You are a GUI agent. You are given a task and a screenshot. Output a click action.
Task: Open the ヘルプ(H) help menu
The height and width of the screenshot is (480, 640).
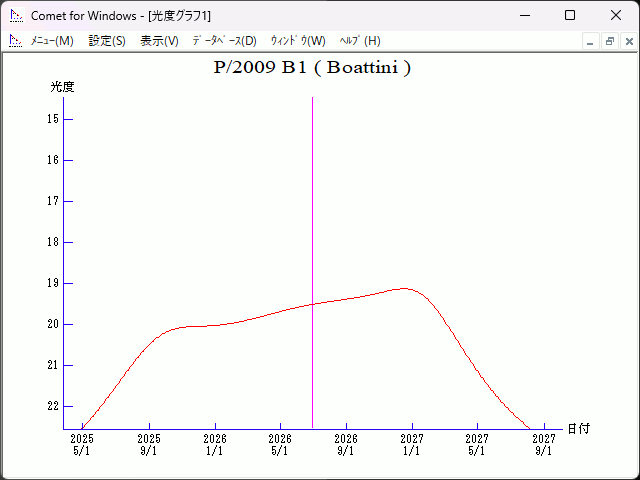(360, 41)
